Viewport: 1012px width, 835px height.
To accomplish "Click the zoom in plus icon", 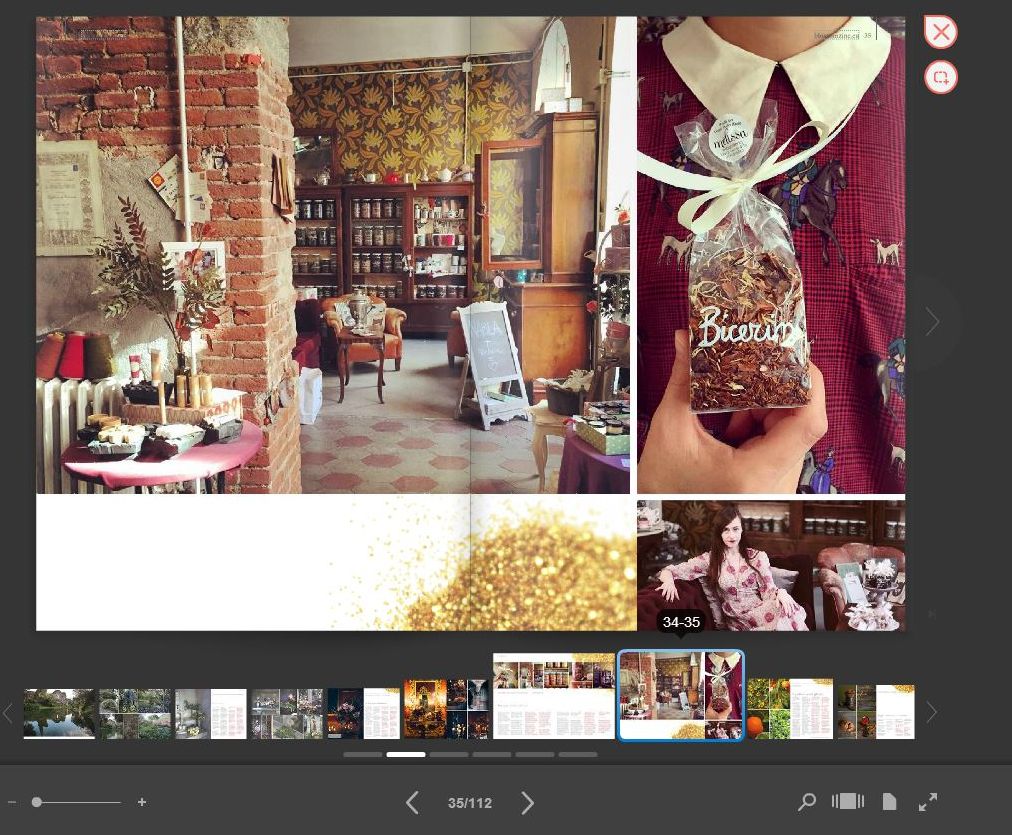I will click(142, 802).
